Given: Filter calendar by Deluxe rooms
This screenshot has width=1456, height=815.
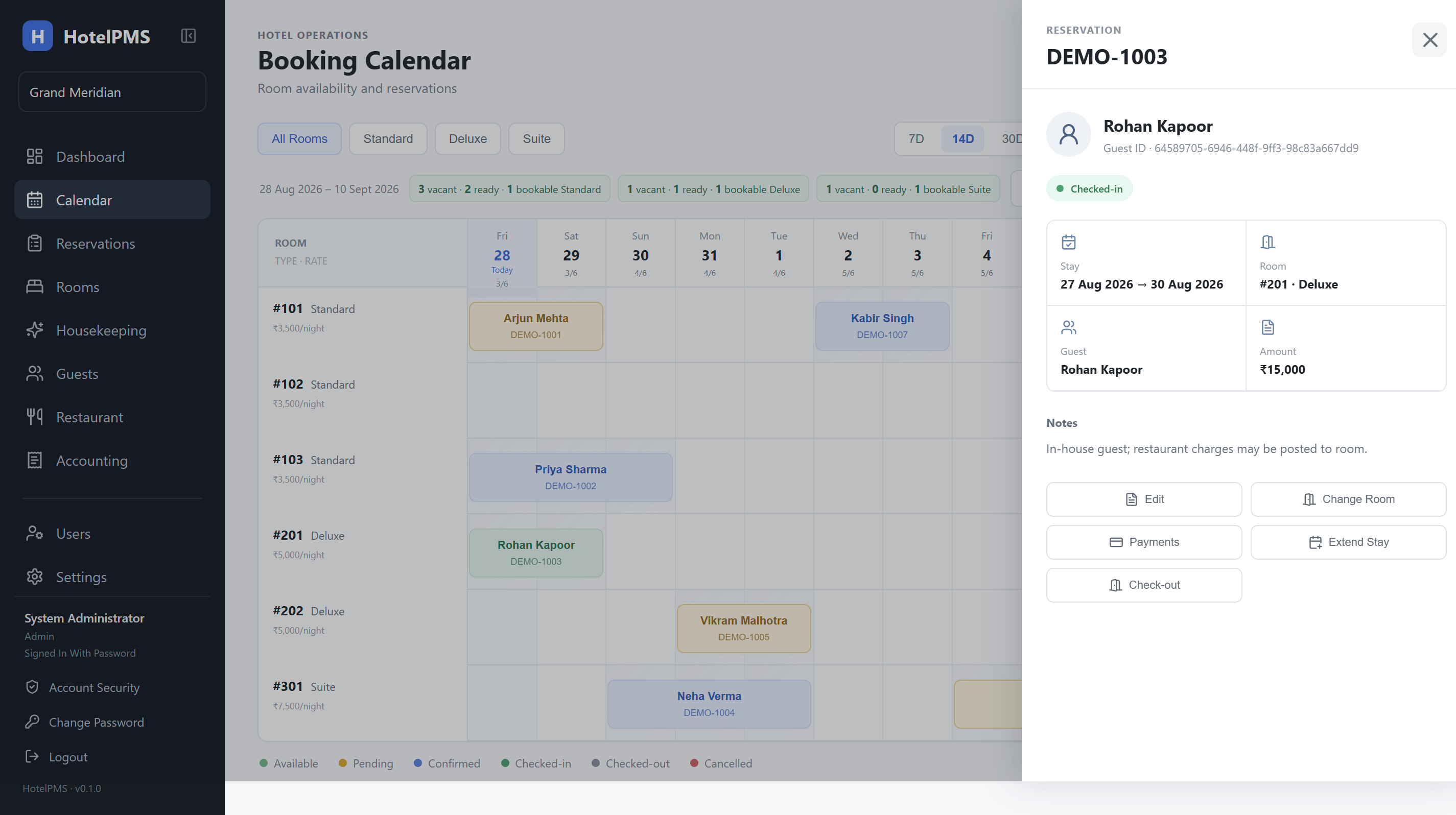Looking at the screenshot, I should point(467,139).
